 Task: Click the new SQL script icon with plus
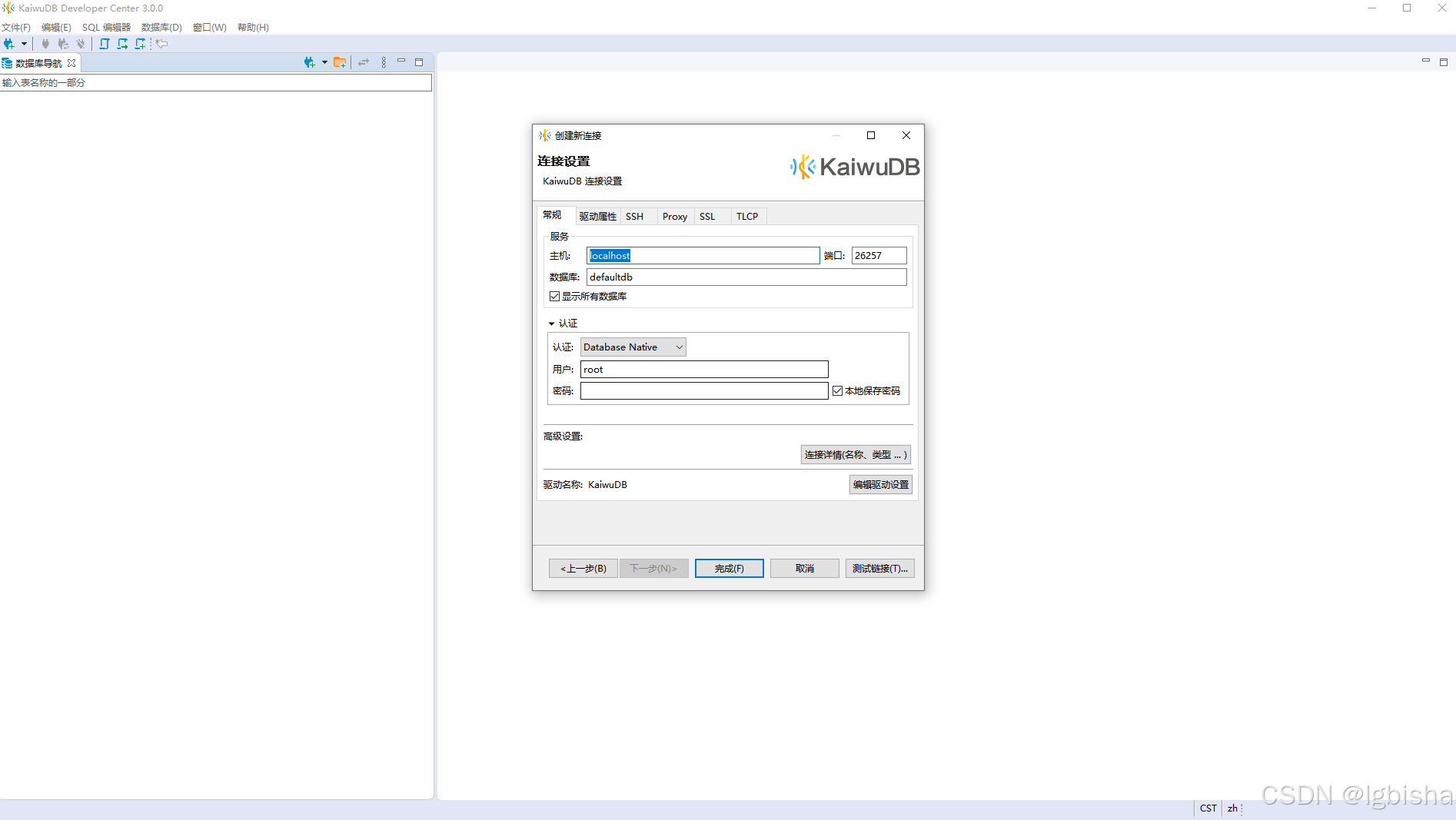click(x=140, y=44)
